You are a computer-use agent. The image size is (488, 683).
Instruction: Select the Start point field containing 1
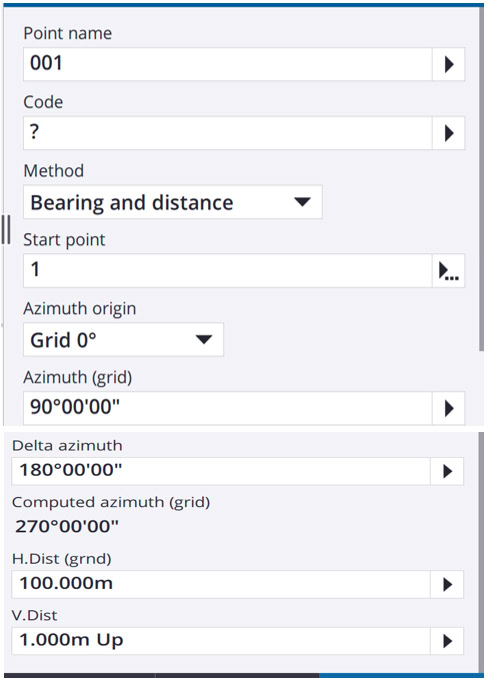pos(227,271)
